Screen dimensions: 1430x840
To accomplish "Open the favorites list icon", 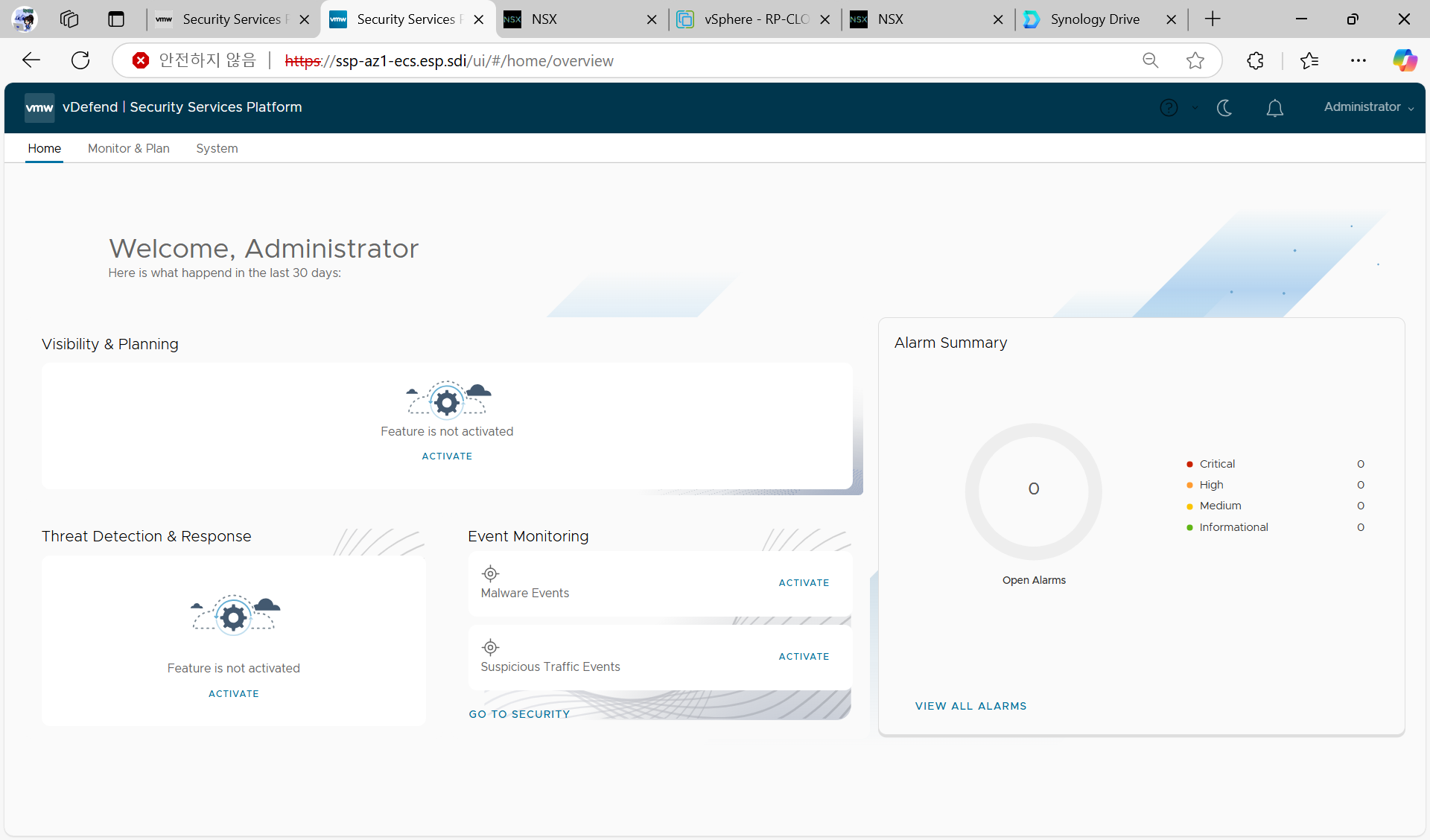I will [1309, 60].
